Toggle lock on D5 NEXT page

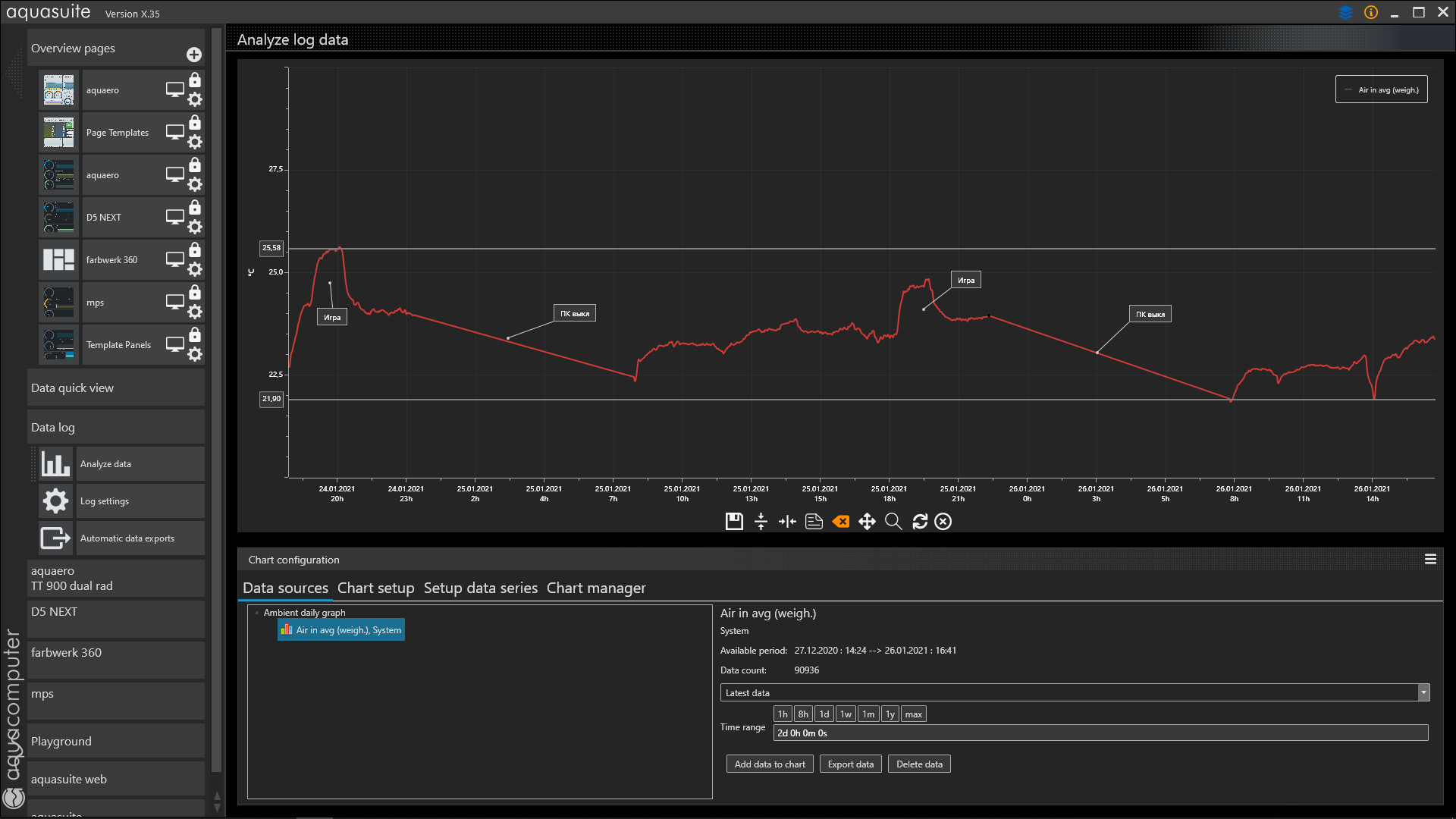coord(195,208)
